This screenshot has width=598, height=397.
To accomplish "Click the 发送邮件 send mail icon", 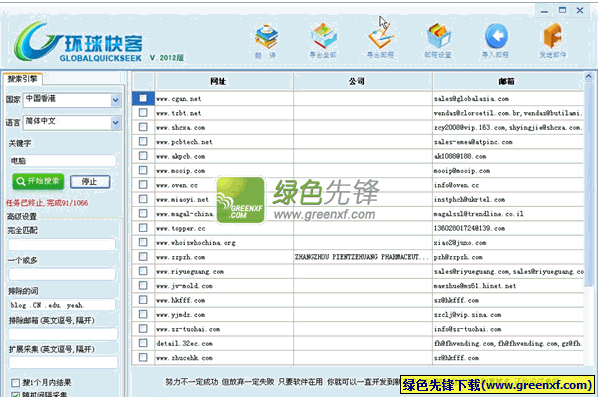I will (x=553, y=41).
